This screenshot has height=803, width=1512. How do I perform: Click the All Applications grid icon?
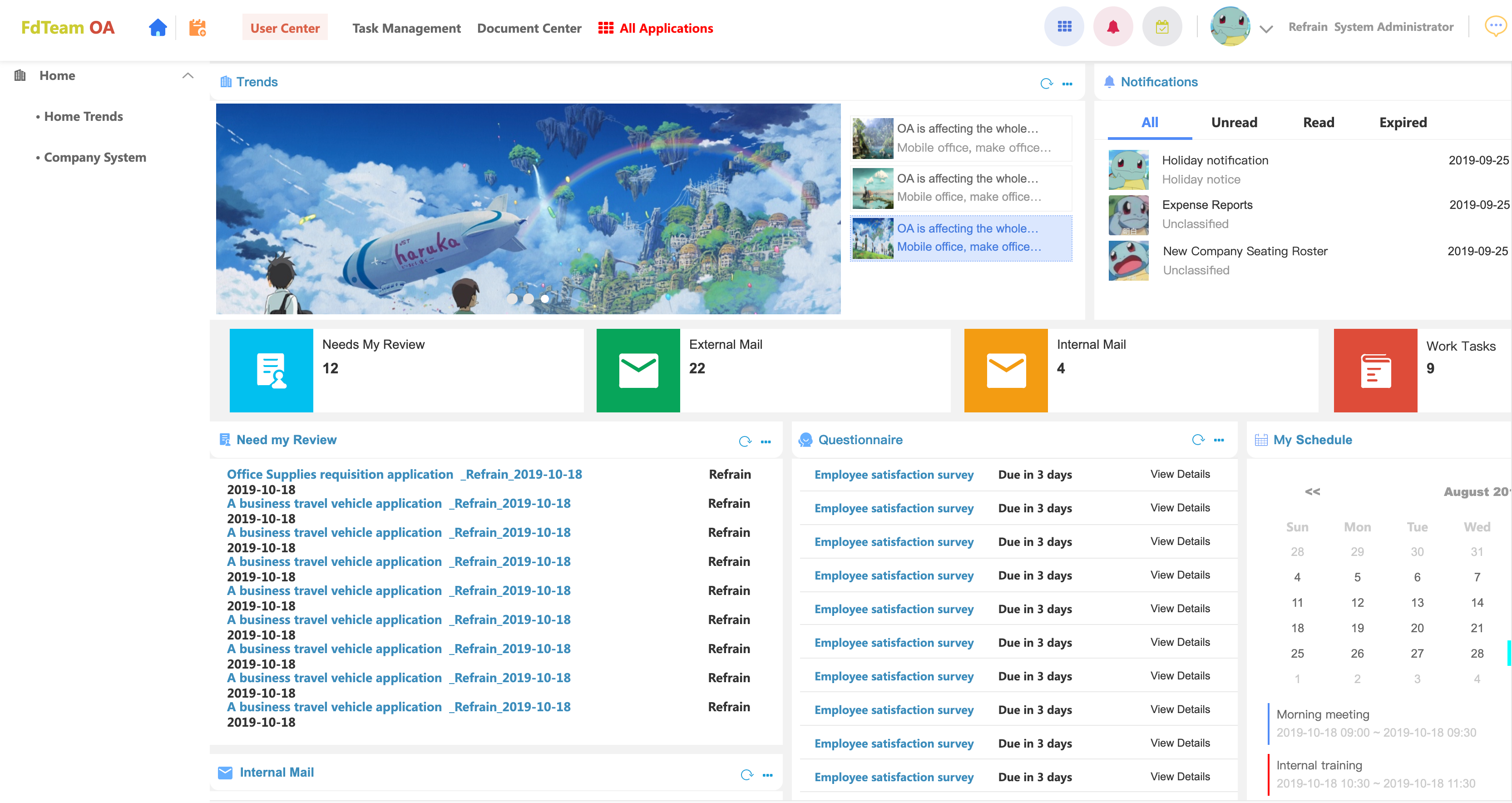coord(605,28)
